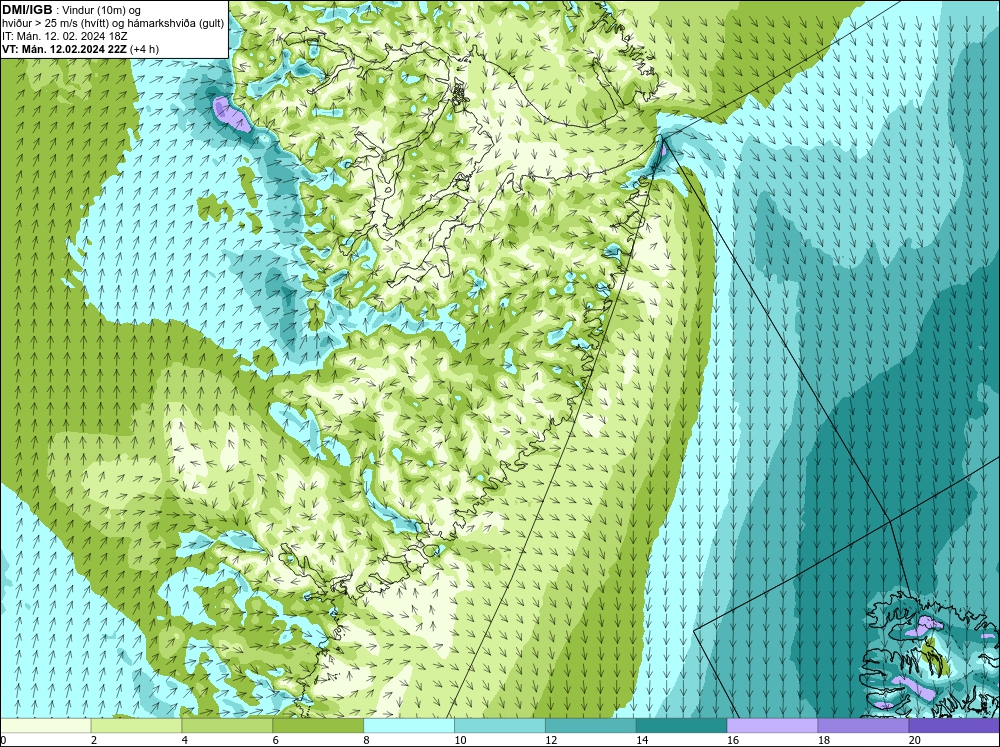Click the medium purple 18–20 m/s legend swatch
The image size is (1000, 747).
click(863, 725)
